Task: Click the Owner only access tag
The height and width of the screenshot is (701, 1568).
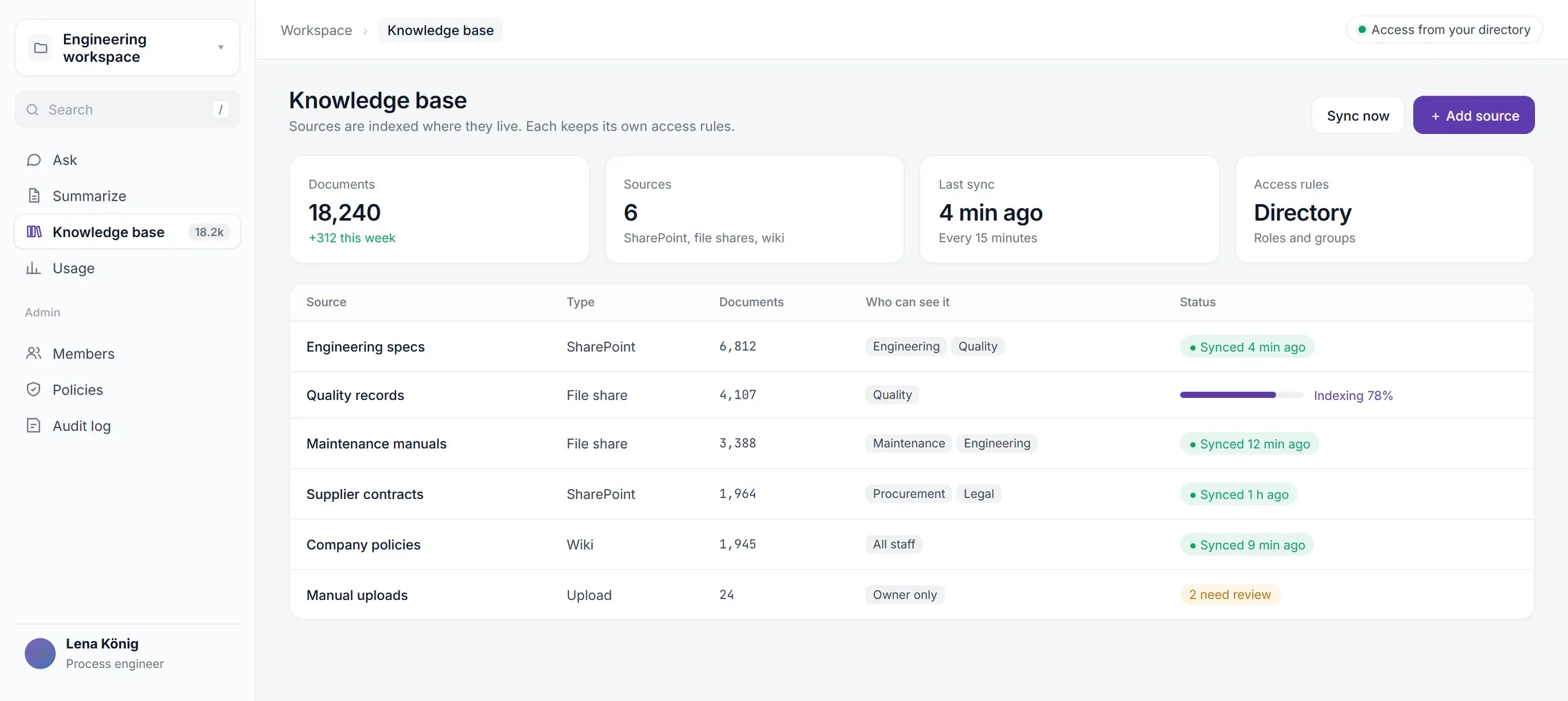Action: [904, 594]
